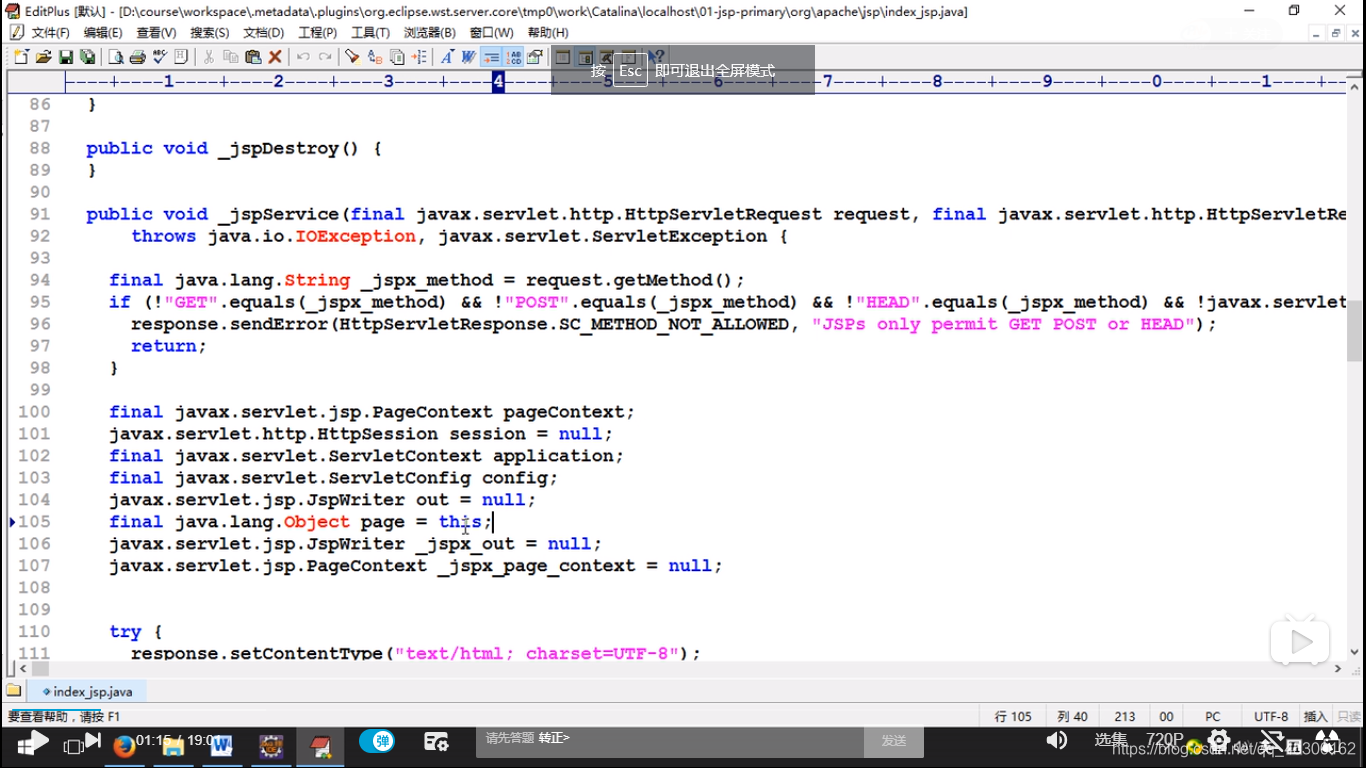Open the 窗口(W) menu

(492, 33)
